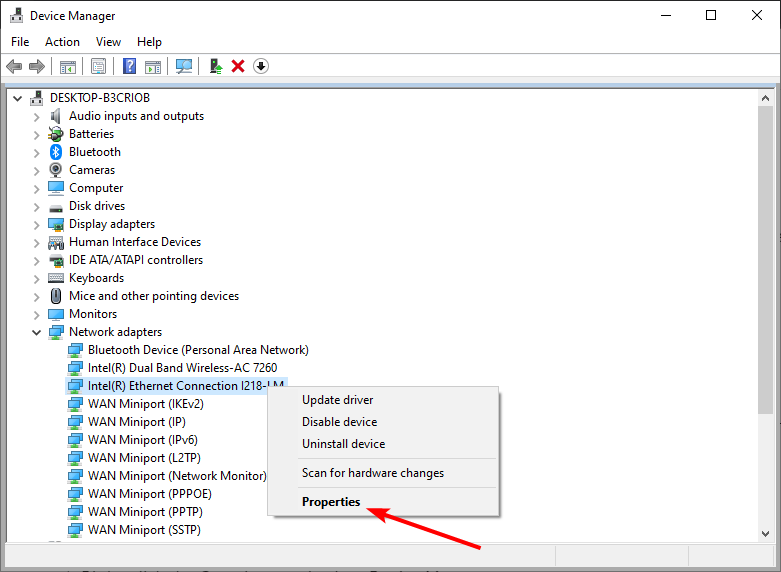Expand the Monitors category
781x572 pixels.
tap(36, 315)
